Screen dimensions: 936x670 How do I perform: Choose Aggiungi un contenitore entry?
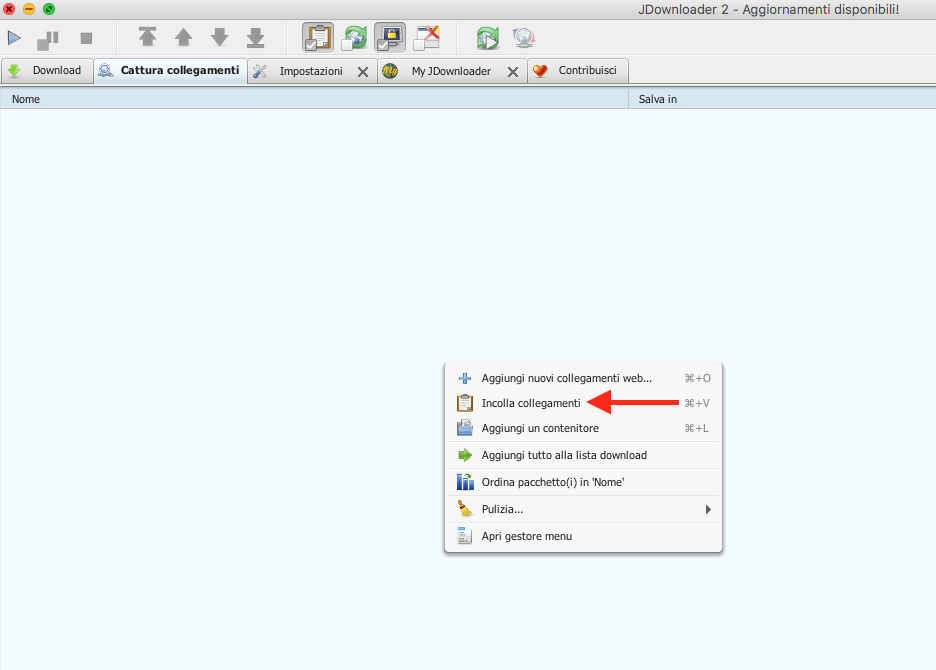(583, 428)
